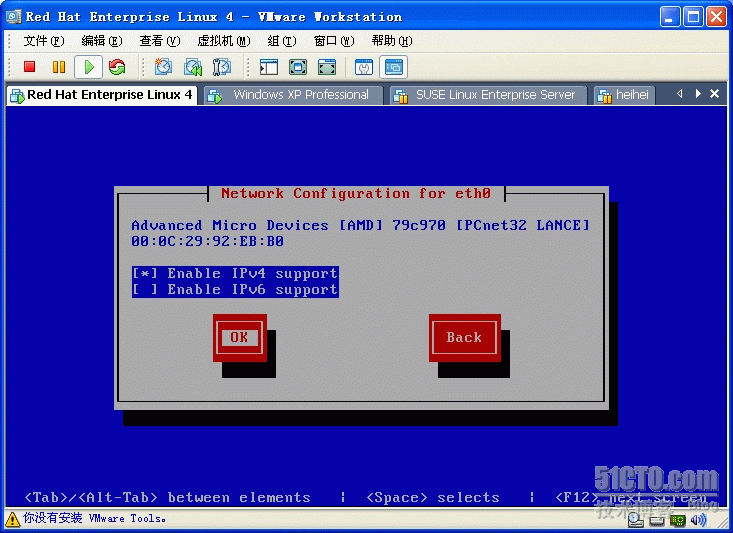This screenshot has width=733, height=533.
Task: Open the 查看(V) menu
Action: tap(159, 41)
